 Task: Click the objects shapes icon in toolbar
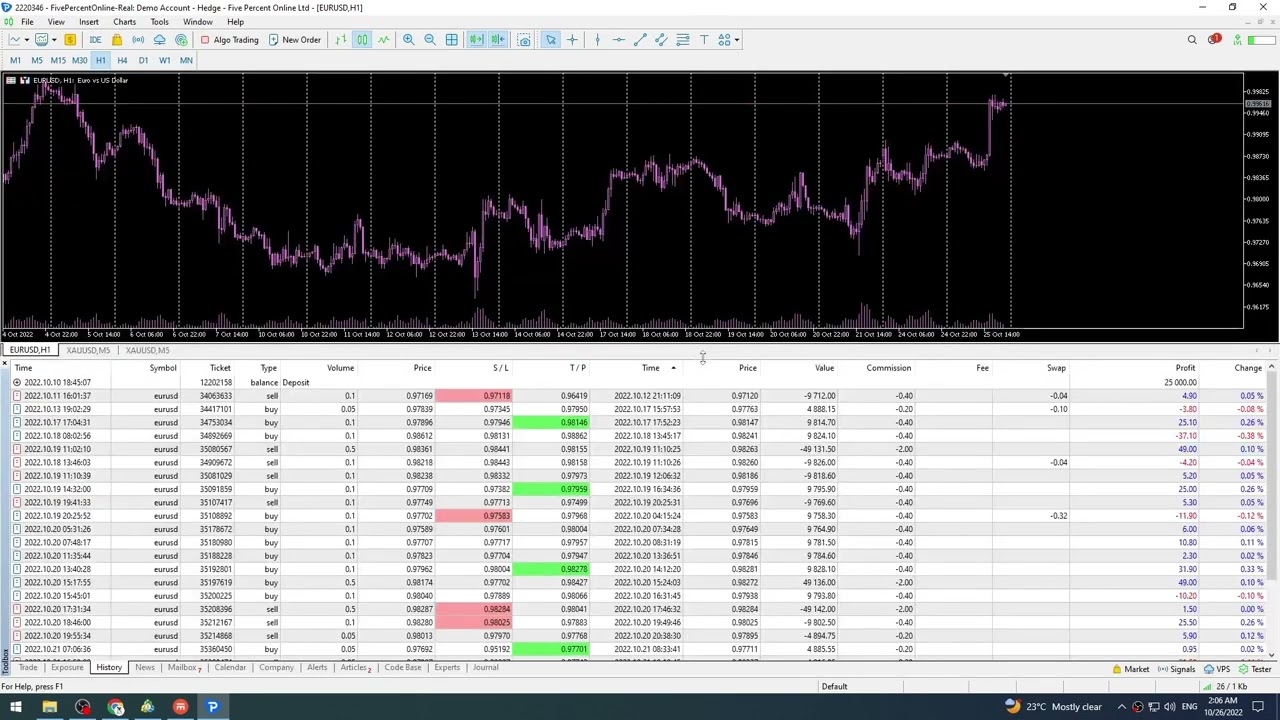click(724, 40)
